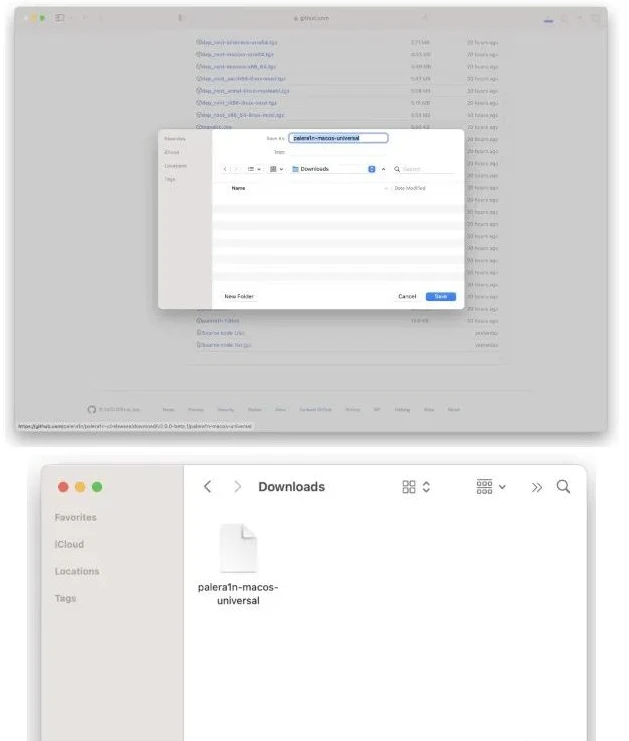Close the Finder Downloads window with red button
Image resolution: width=629 pixels, height=741 pixels.
[63, 487]
